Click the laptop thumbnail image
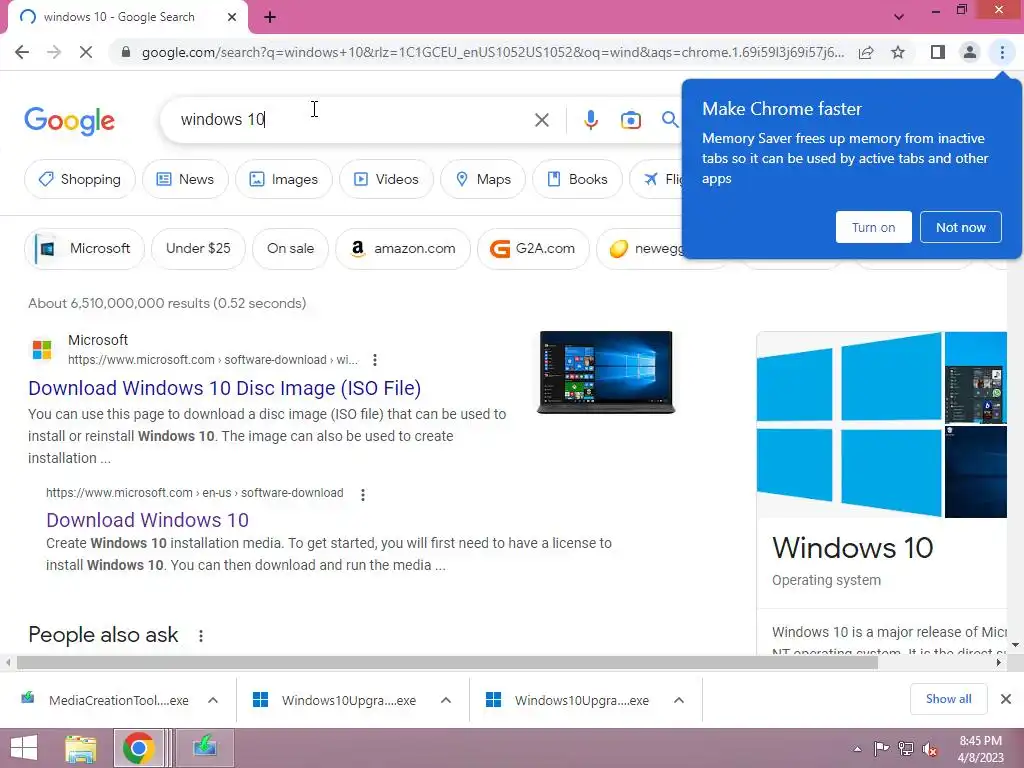This screenshot has height=768, width=1024. (606, 372)
